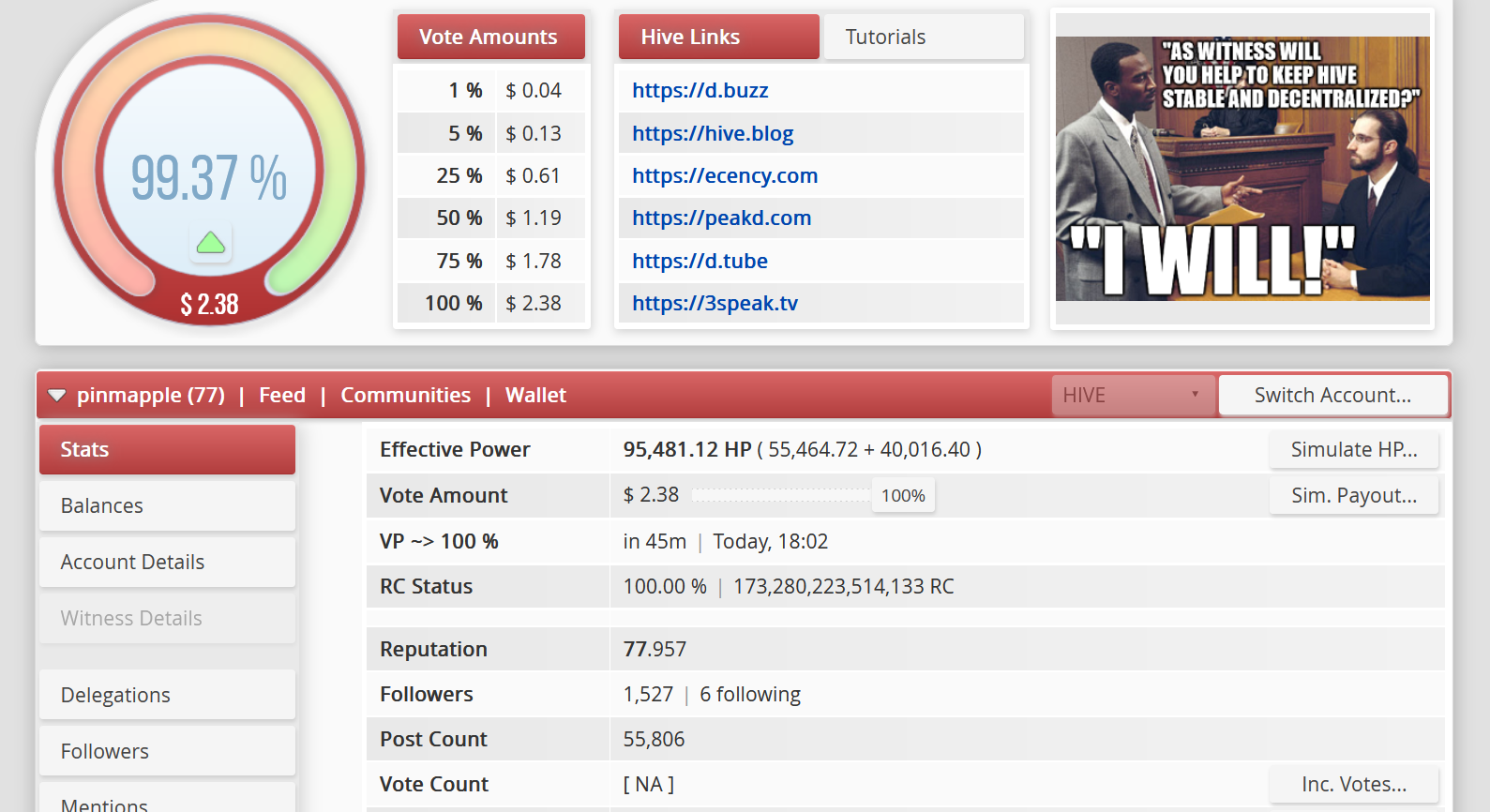Viewport: 1490px width, 812px height.
Task: Open the Tutorials tab
Action: (924, 37)
